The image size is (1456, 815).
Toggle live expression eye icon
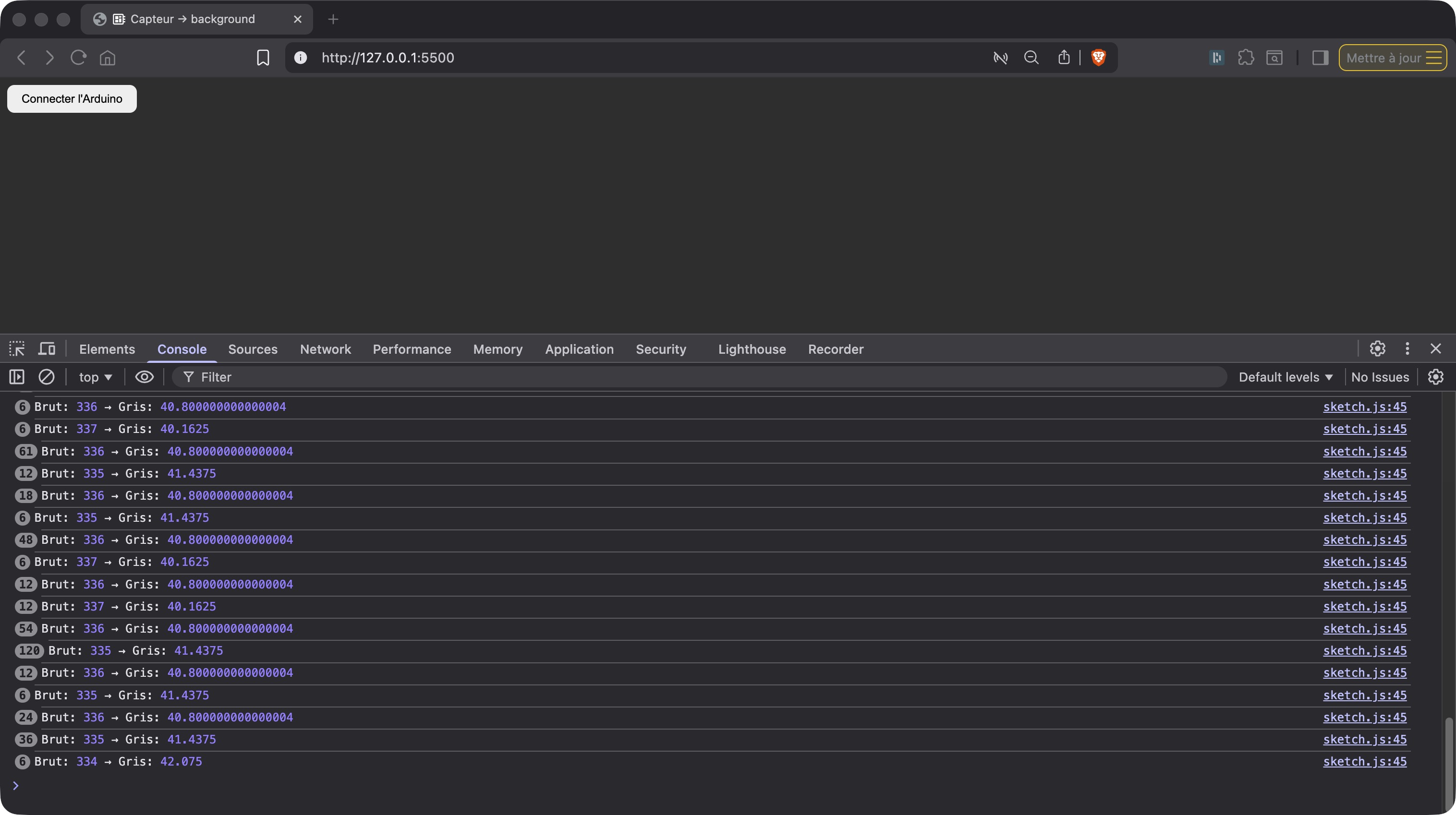point(144,377)
